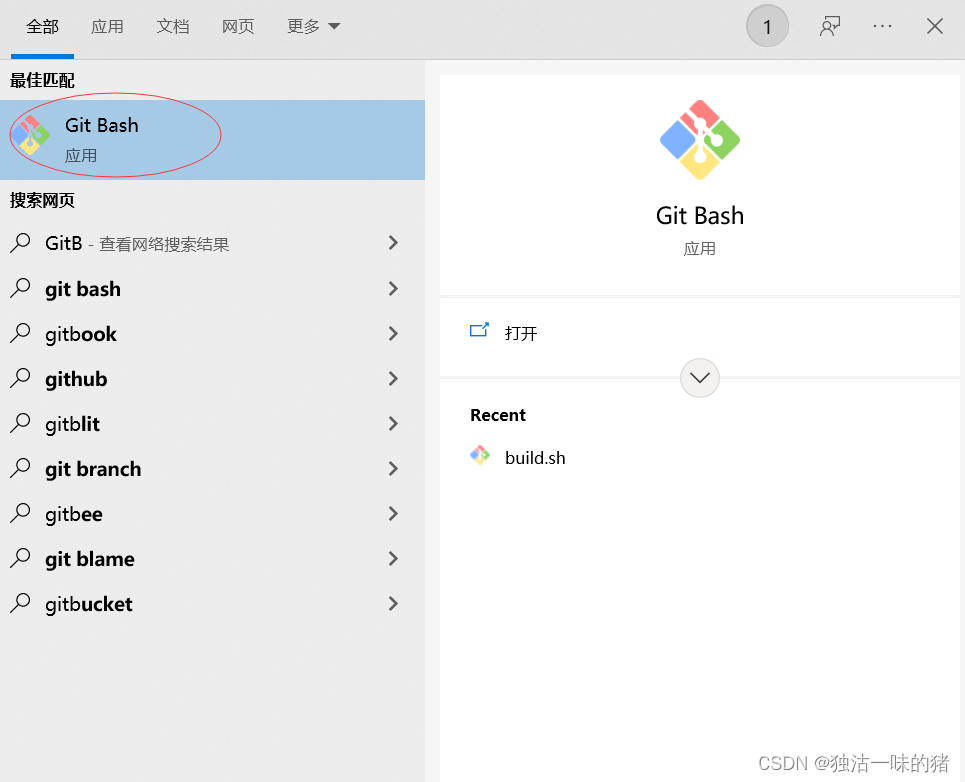This screenshot has width=965, height=782.
Task: Click the search icon beside git bash
Action: pos(20,288)
